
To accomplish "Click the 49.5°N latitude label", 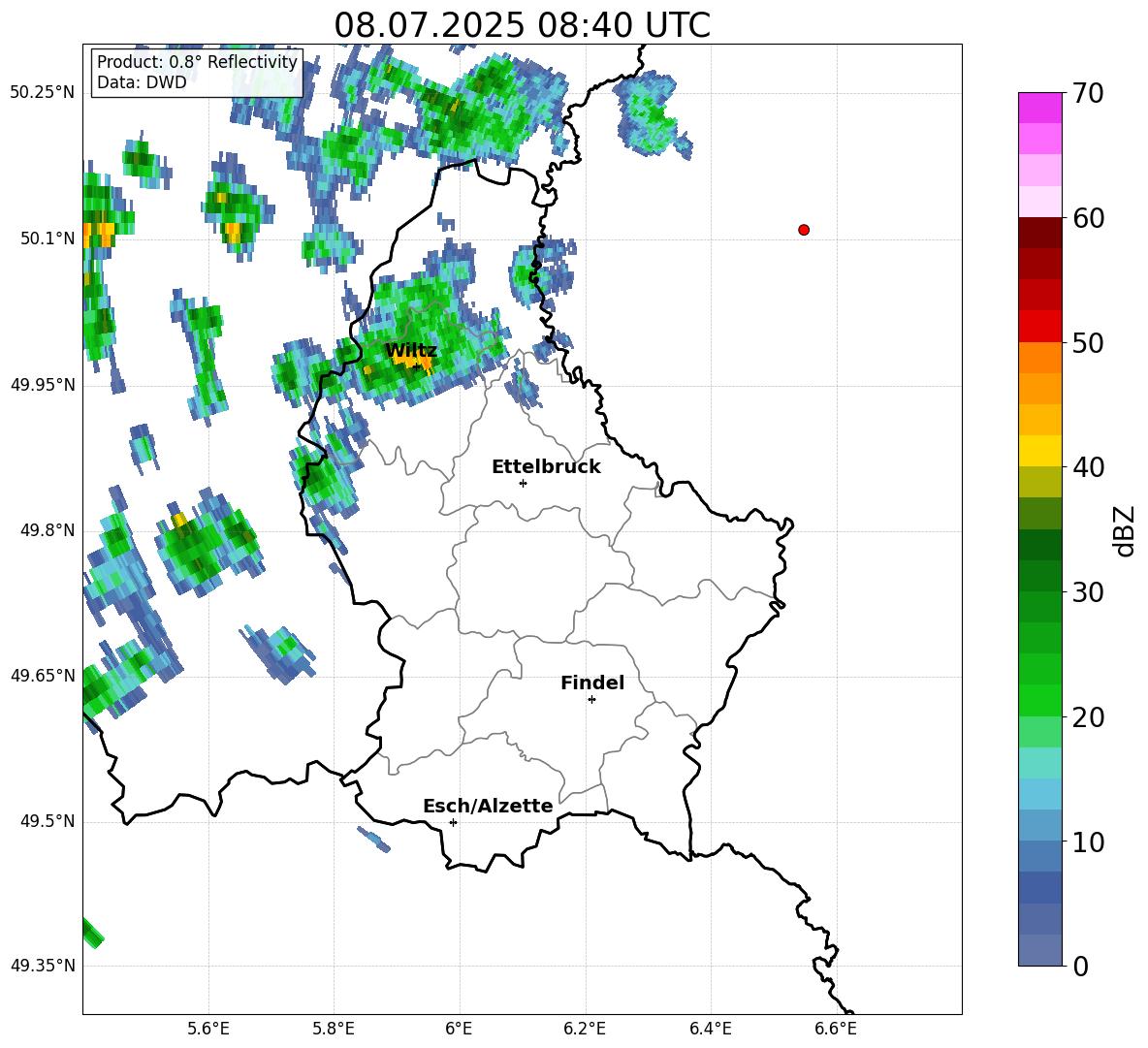I will [48, 821].
